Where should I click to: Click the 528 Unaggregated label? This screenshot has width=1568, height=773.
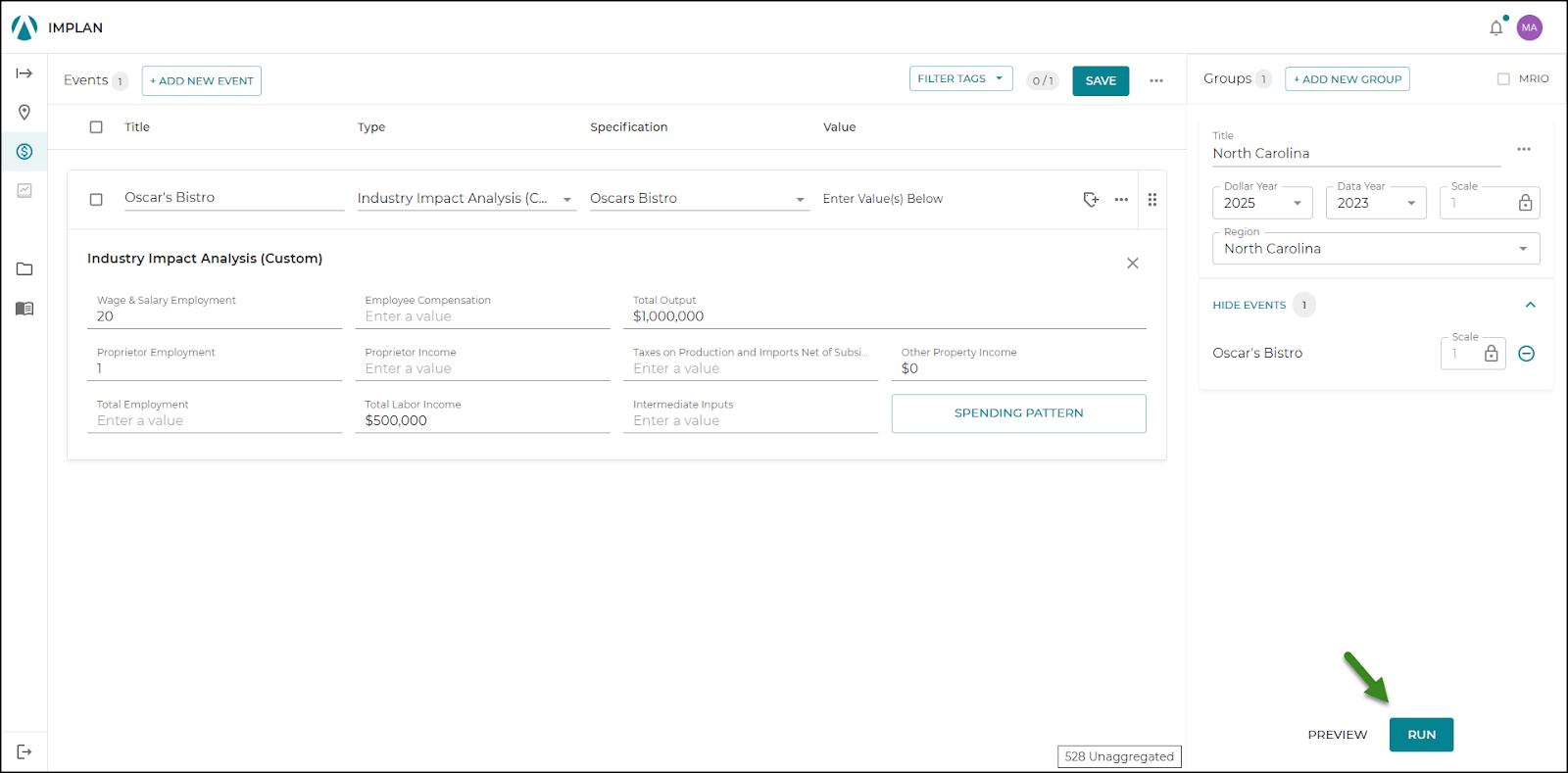(1119, 756)
